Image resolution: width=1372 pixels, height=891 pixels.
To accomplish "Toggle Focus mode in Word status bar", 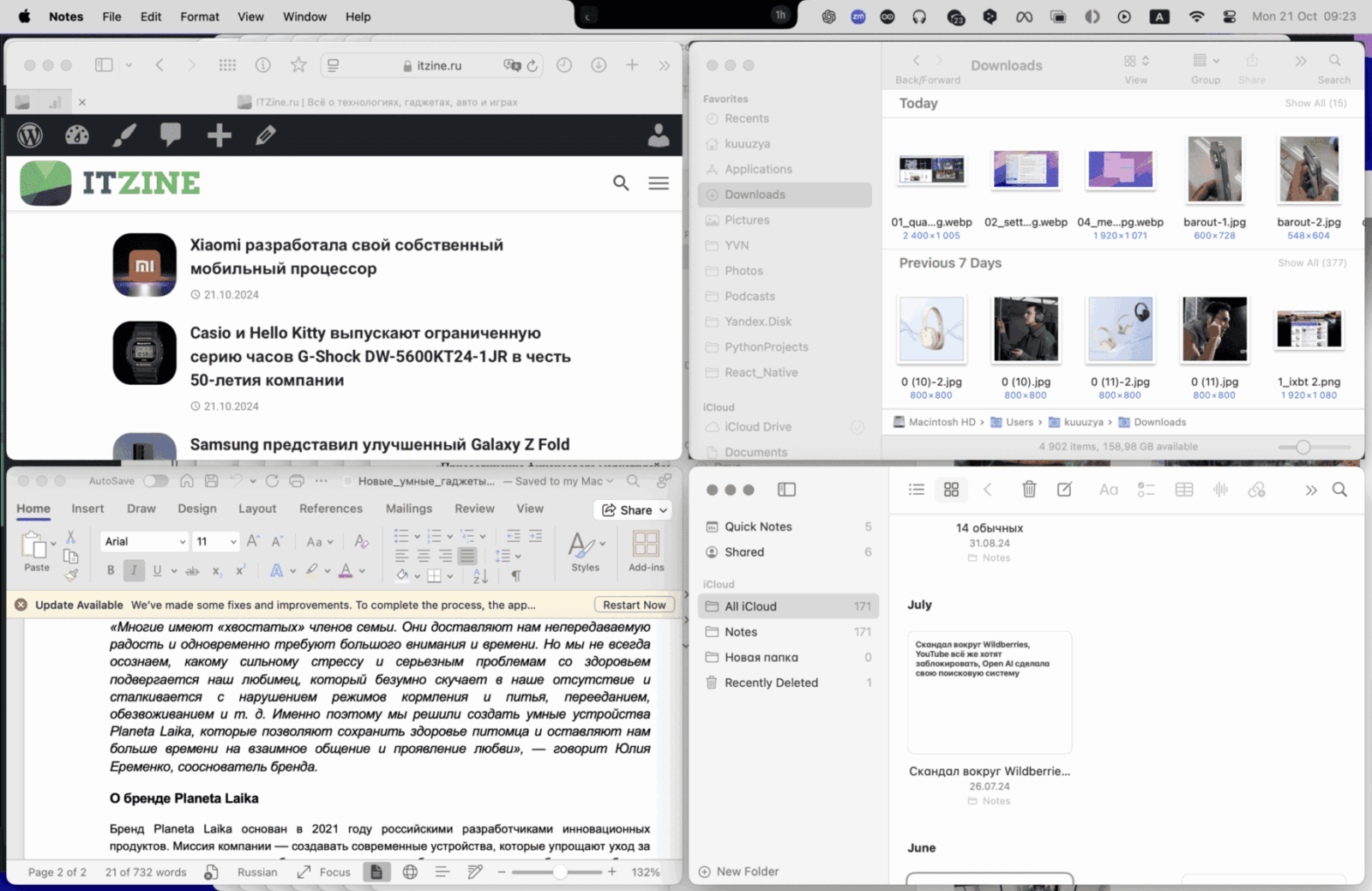I will coord(323,872).
